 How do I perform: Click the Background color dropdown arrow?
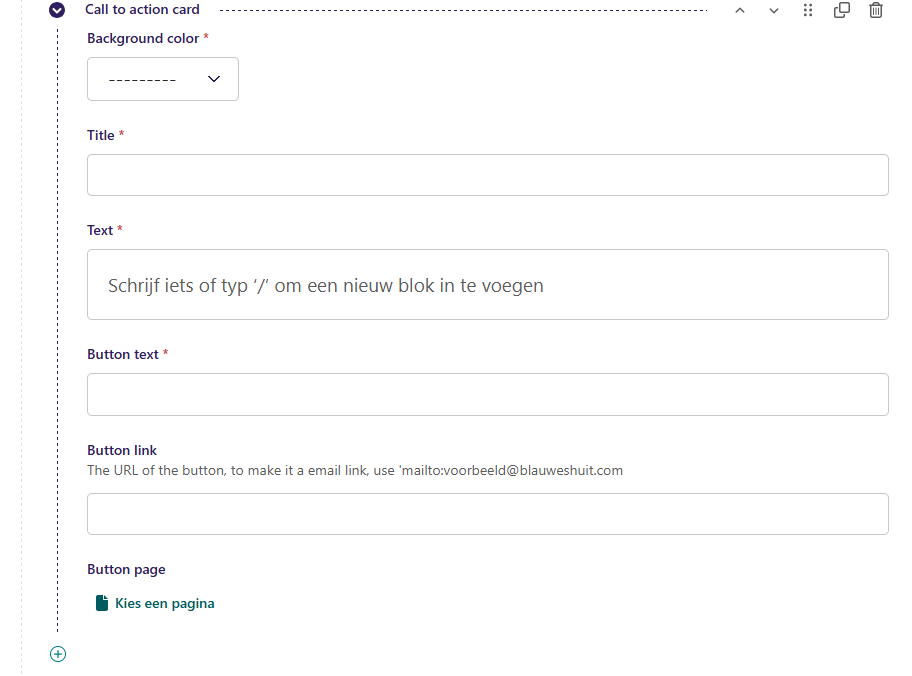click(214, 79)
